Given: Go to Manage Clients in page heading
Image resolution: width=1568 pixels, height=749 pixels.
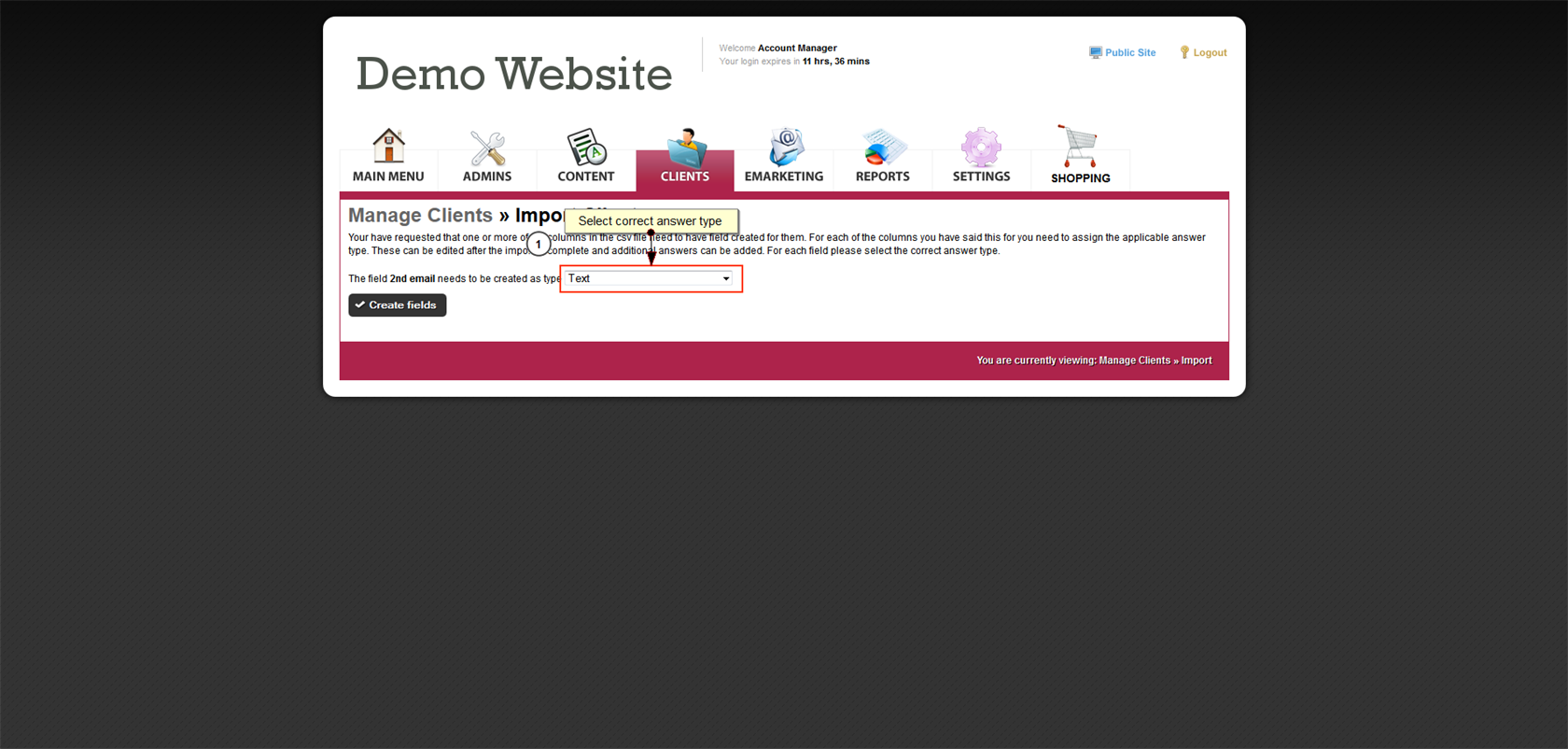Looking at the screenshot, I should coord(420,216).
